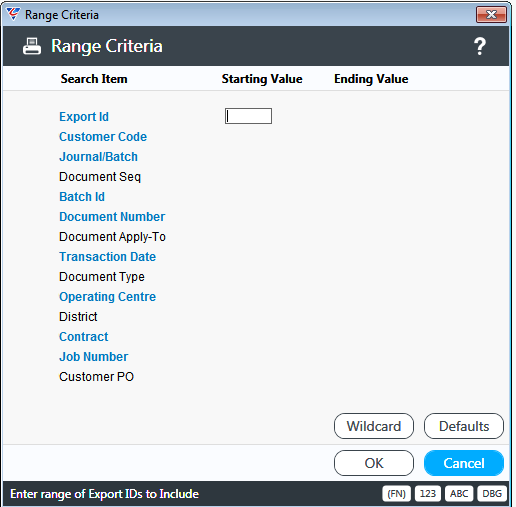Viewport: 516px width, 507px height.
Task: Select the Export Id search item
Action: [x=84, y=117]
